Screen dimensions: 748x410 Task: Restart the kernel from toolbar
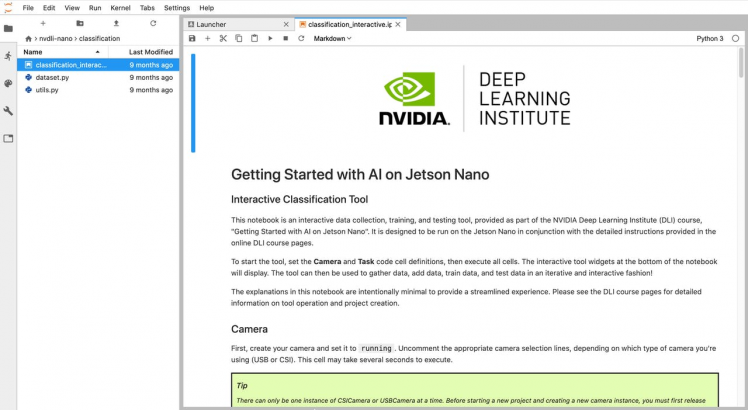point(301,38)
